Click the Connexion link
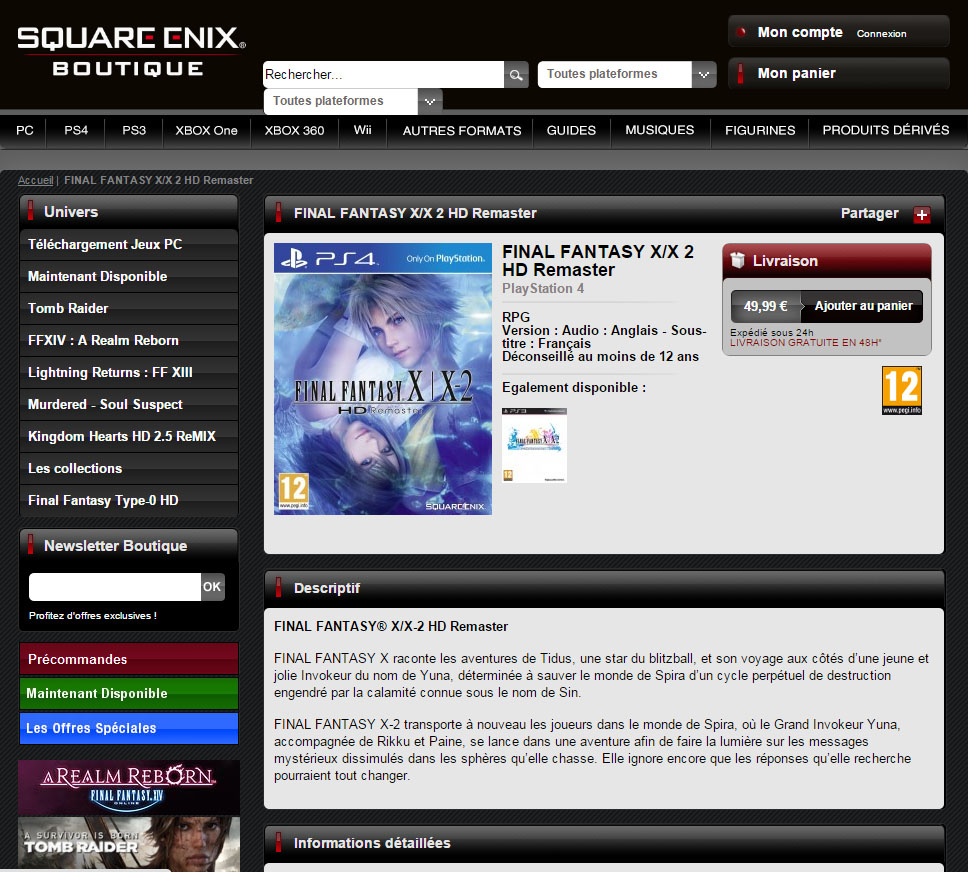 tap(881, 34)
